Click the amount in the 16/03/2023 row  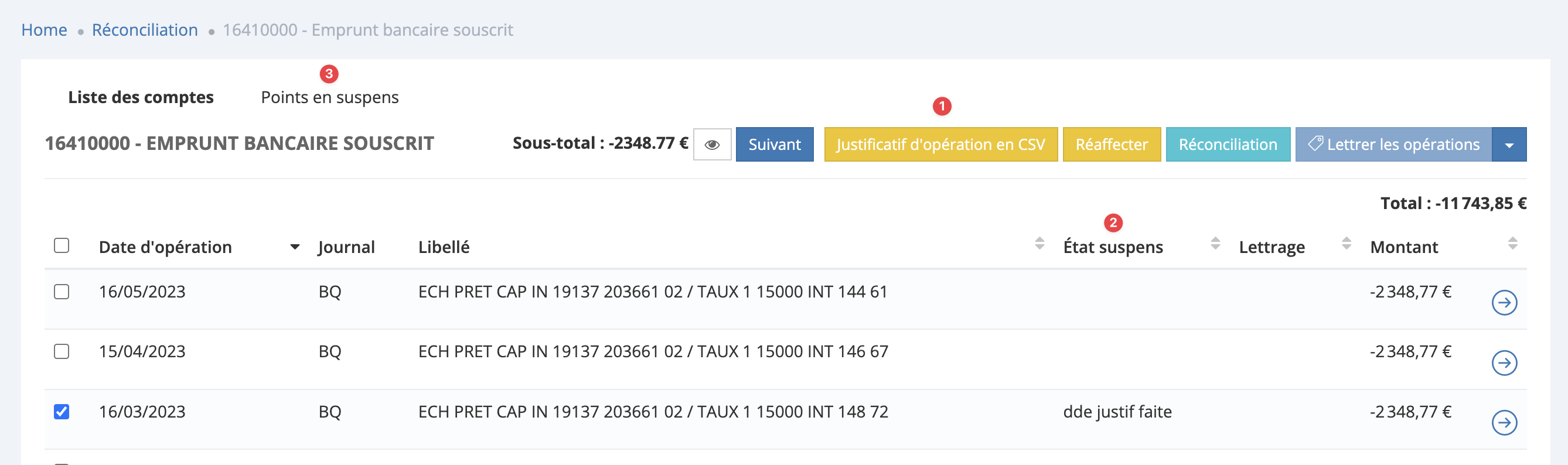point(1410,412)
